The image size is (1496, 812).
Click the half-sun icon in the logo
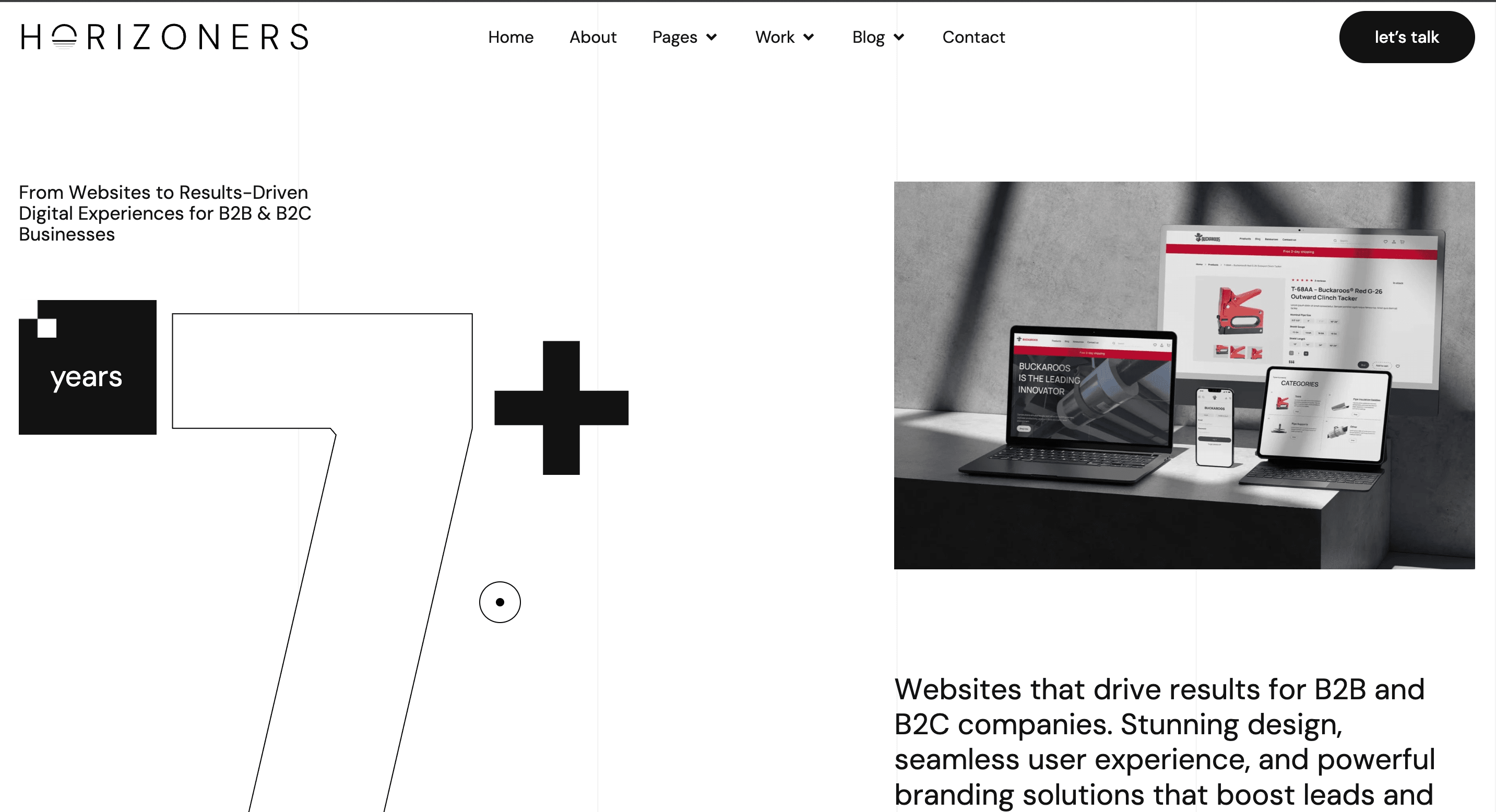[x=64, y=37]
